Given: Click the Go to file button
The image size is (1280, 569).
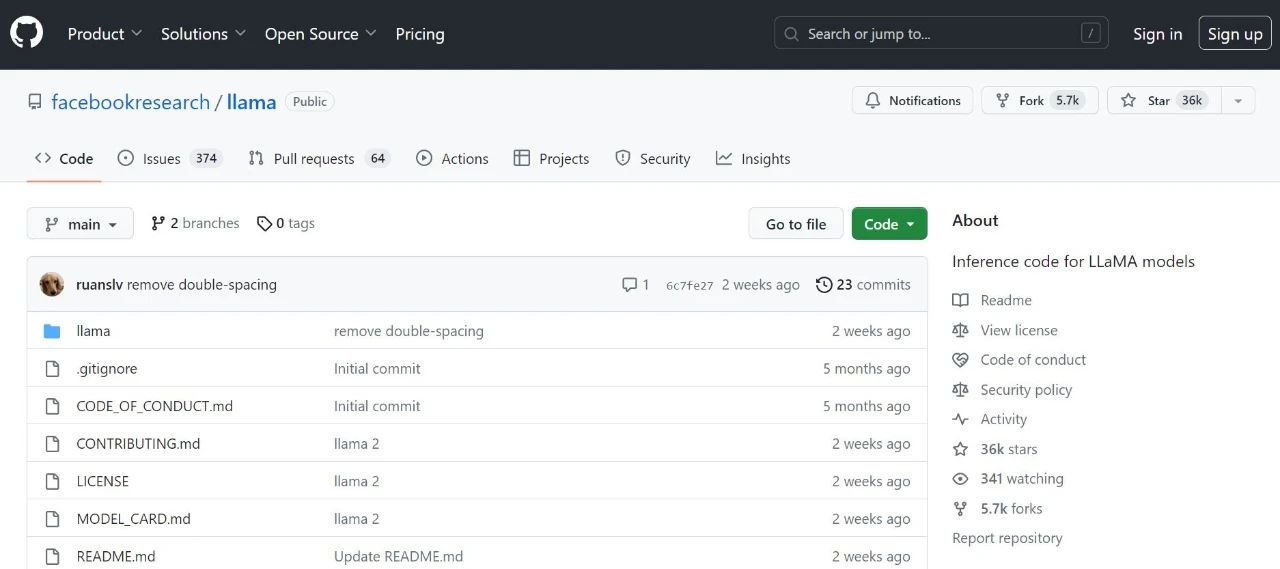Looking at the screenshot, I should coord(796,224).
